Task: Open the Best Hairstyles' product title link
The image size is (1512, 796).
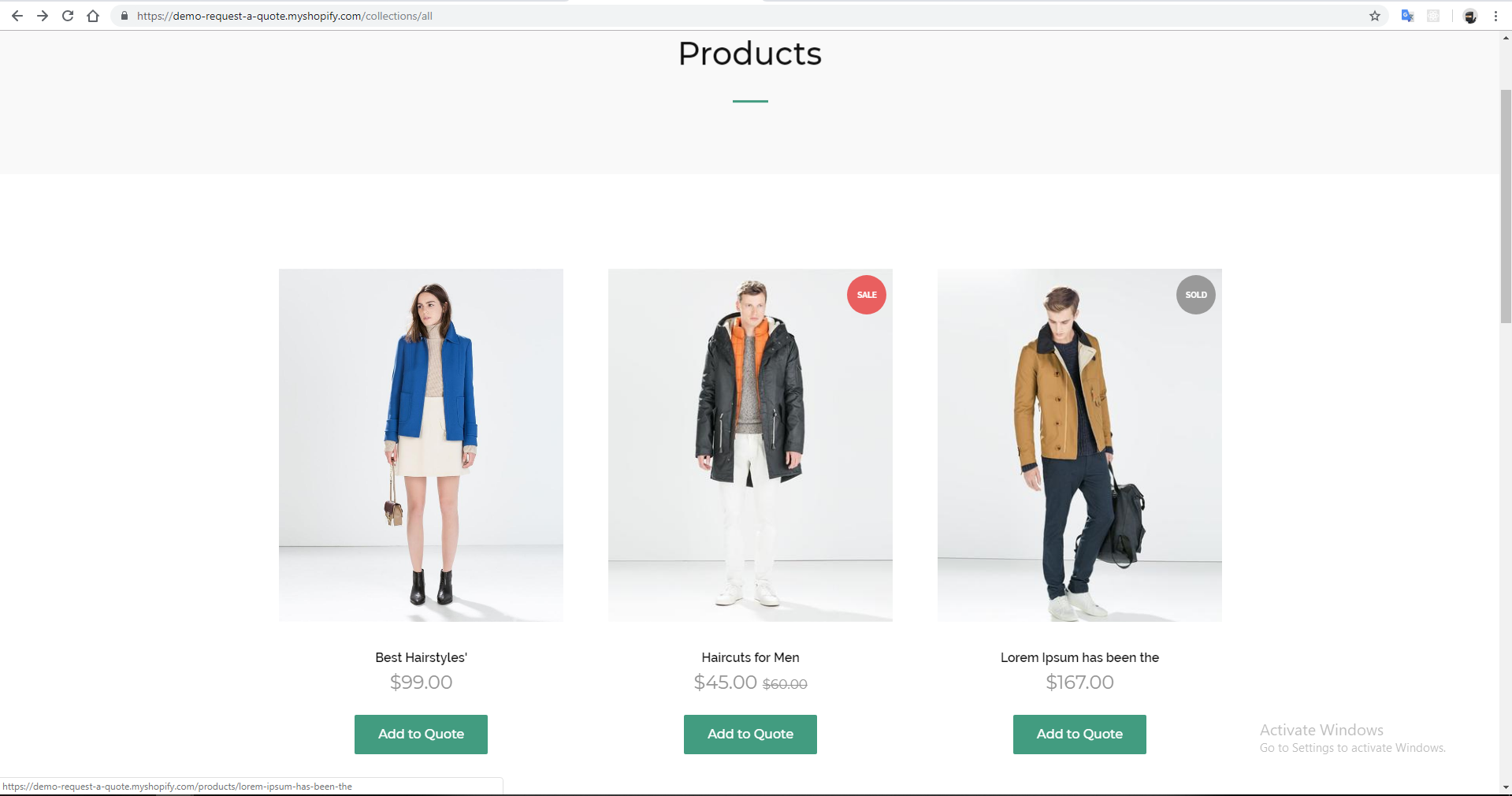Action: (421, 657)
